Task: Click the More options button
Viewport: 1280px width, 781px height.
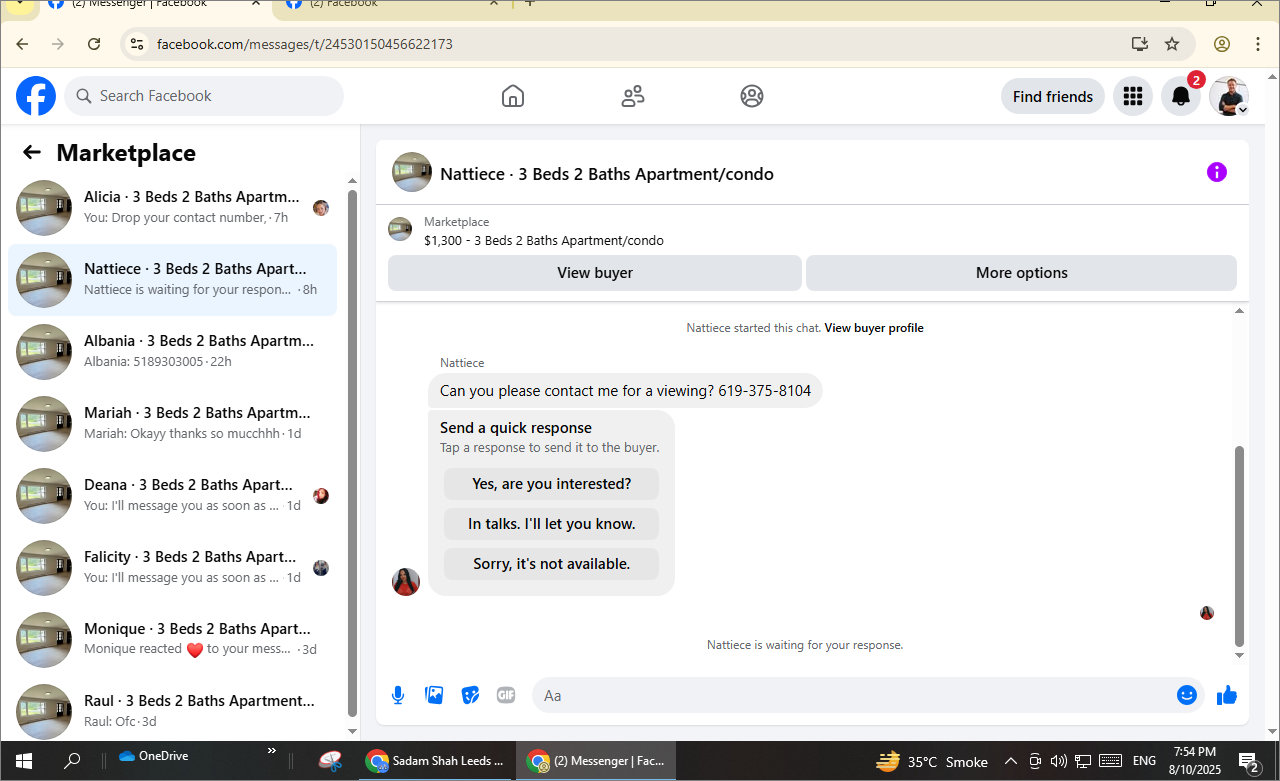Action: (1021, 272)
